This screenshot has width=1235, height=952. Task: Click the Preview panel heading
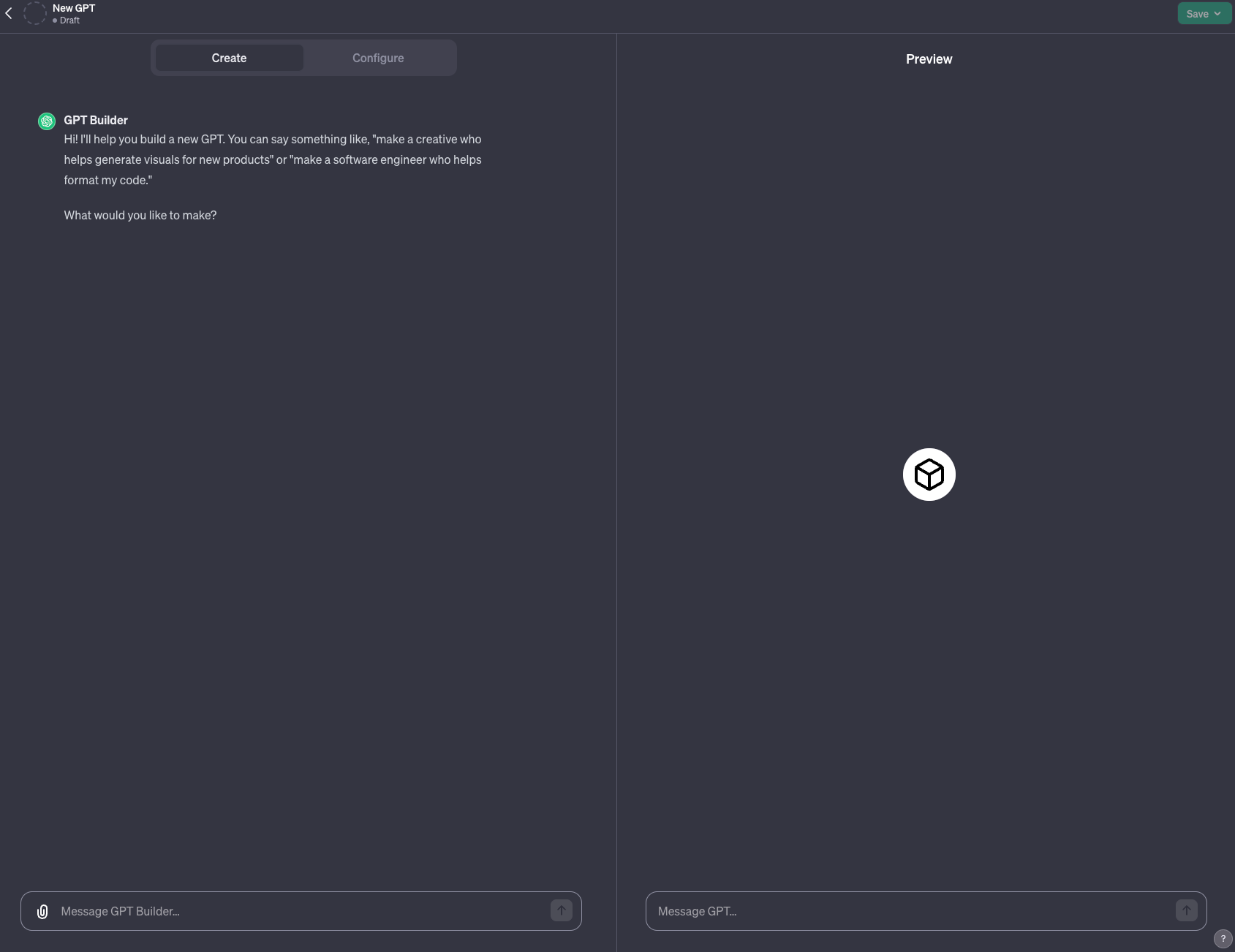click(929, 58)
